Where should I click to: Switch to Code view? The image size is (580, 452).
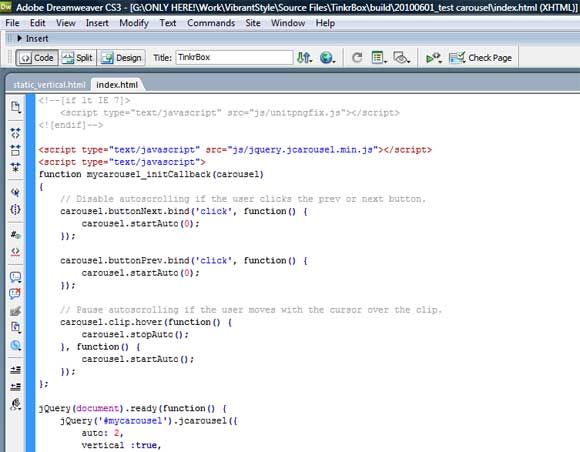(37, 58)
